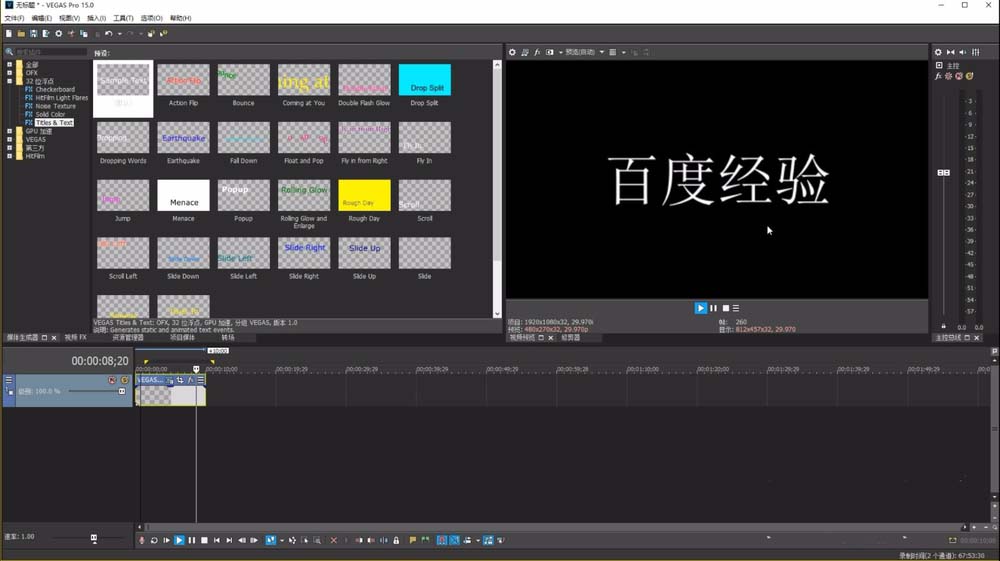Image resolution: width=1000 pixels, height=561 pixels.
Task: Open the preview quality dropdown
Action: (585, 52)
